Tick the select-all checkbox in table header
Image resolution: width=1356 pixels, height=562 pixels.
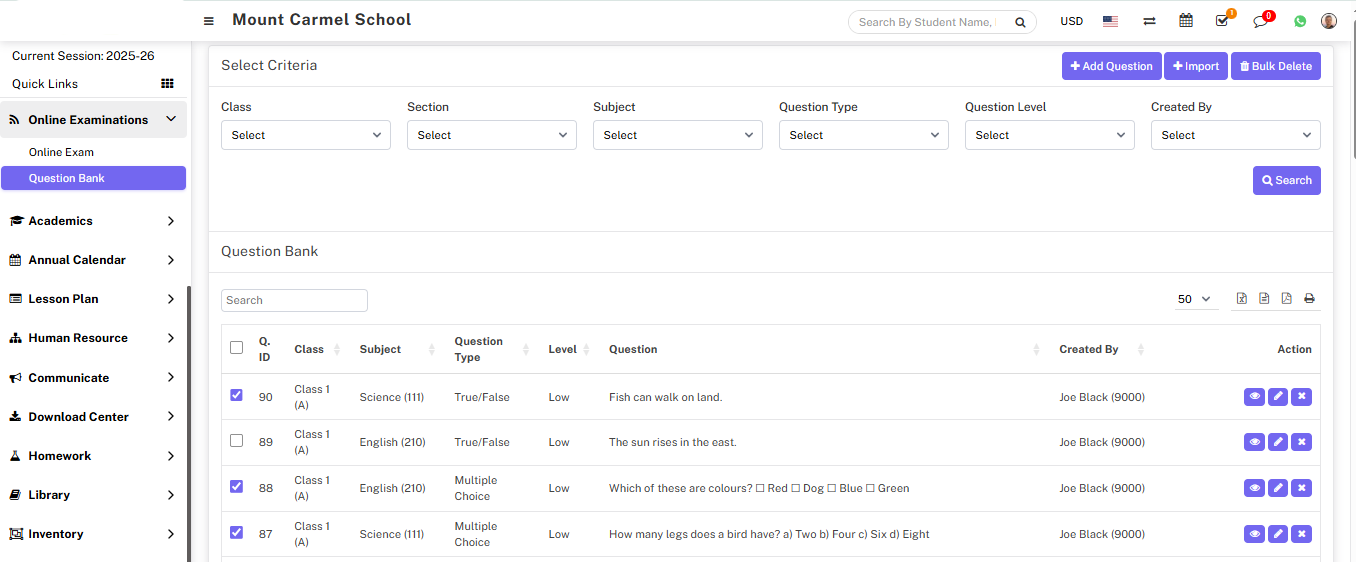click(236, 348)
